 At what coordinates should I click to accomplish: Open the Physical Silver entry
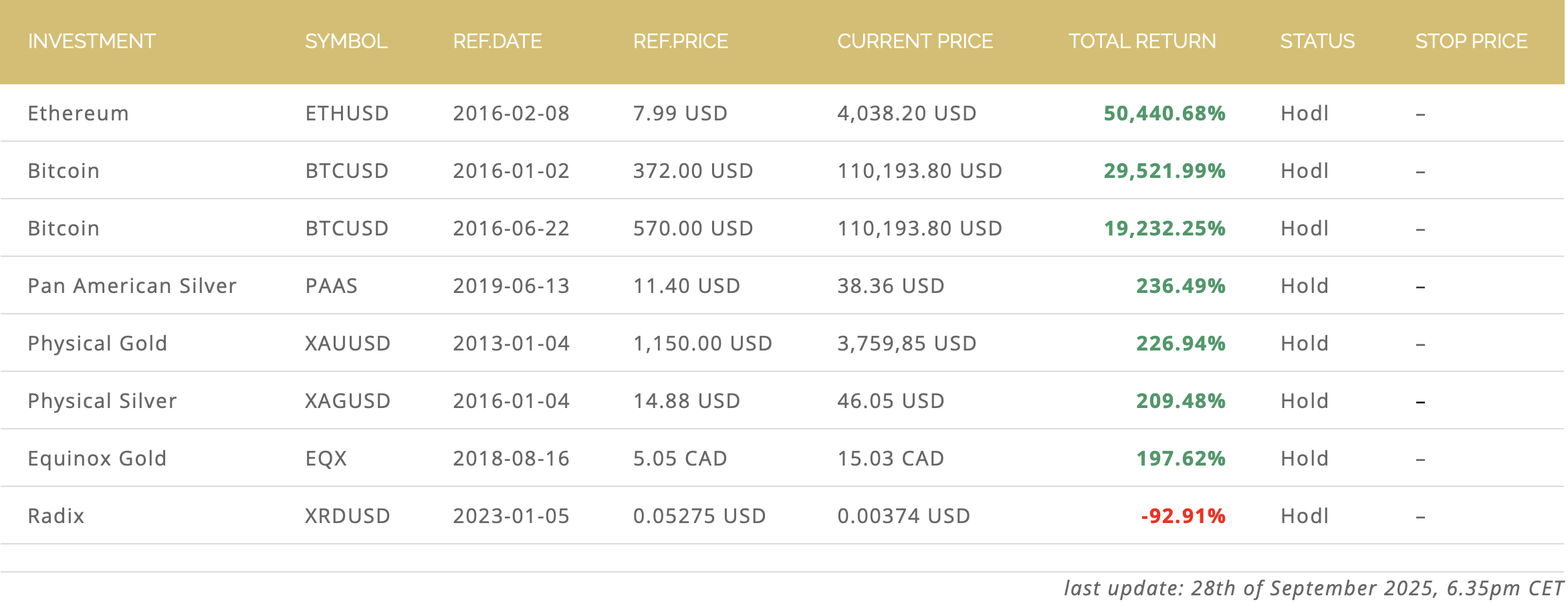[x=782, y=401]
